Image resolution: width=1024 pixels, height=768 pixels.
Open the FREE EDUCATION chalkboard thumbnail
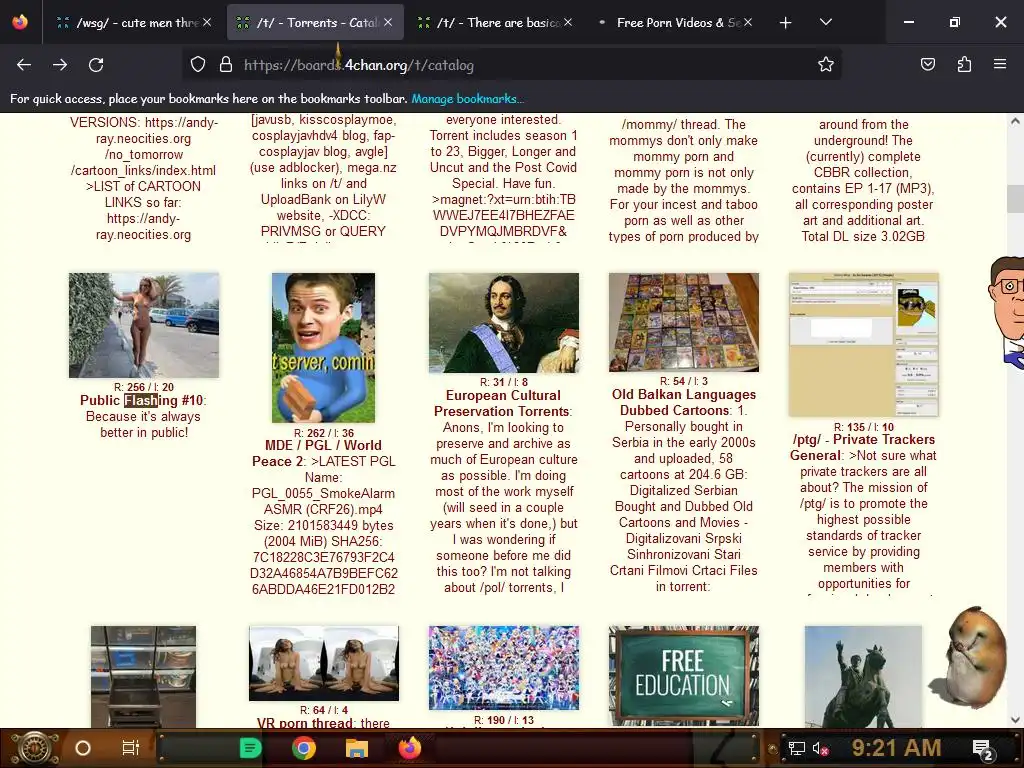point(684,676)
